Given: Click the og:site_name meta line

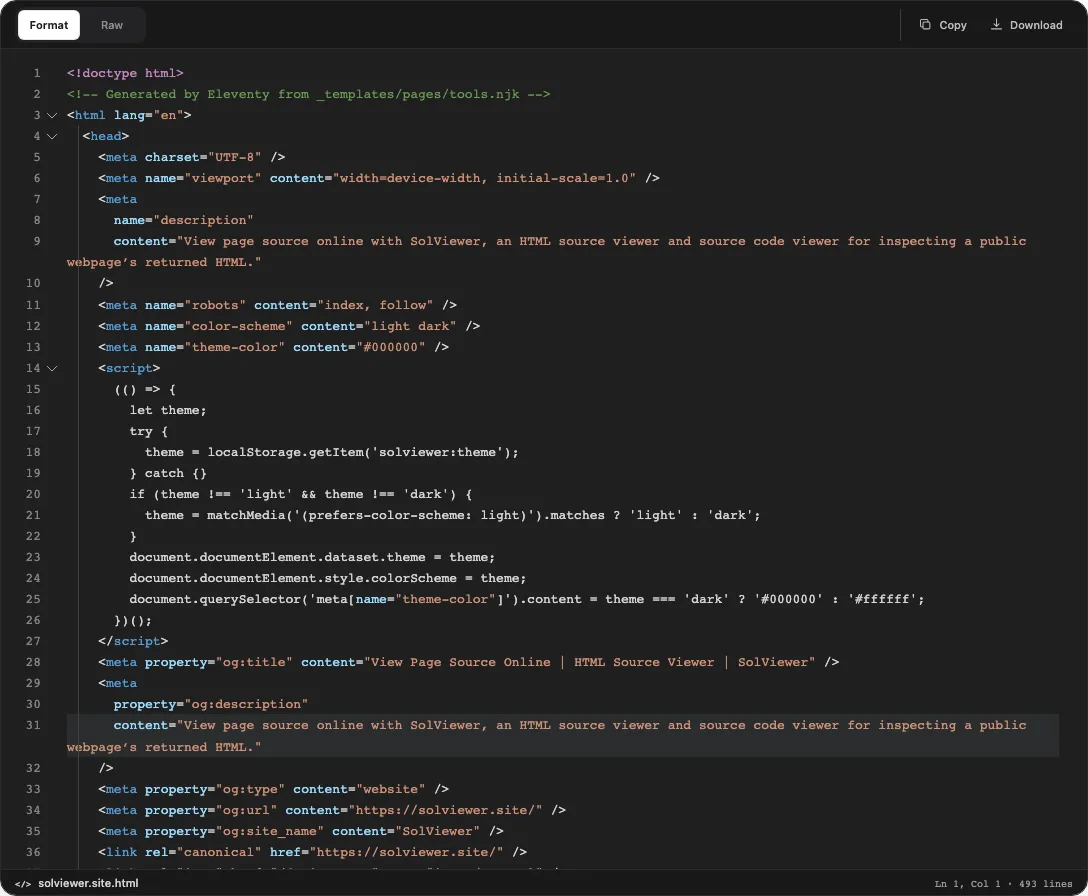Looking at the screenshot, I should 300,831.
